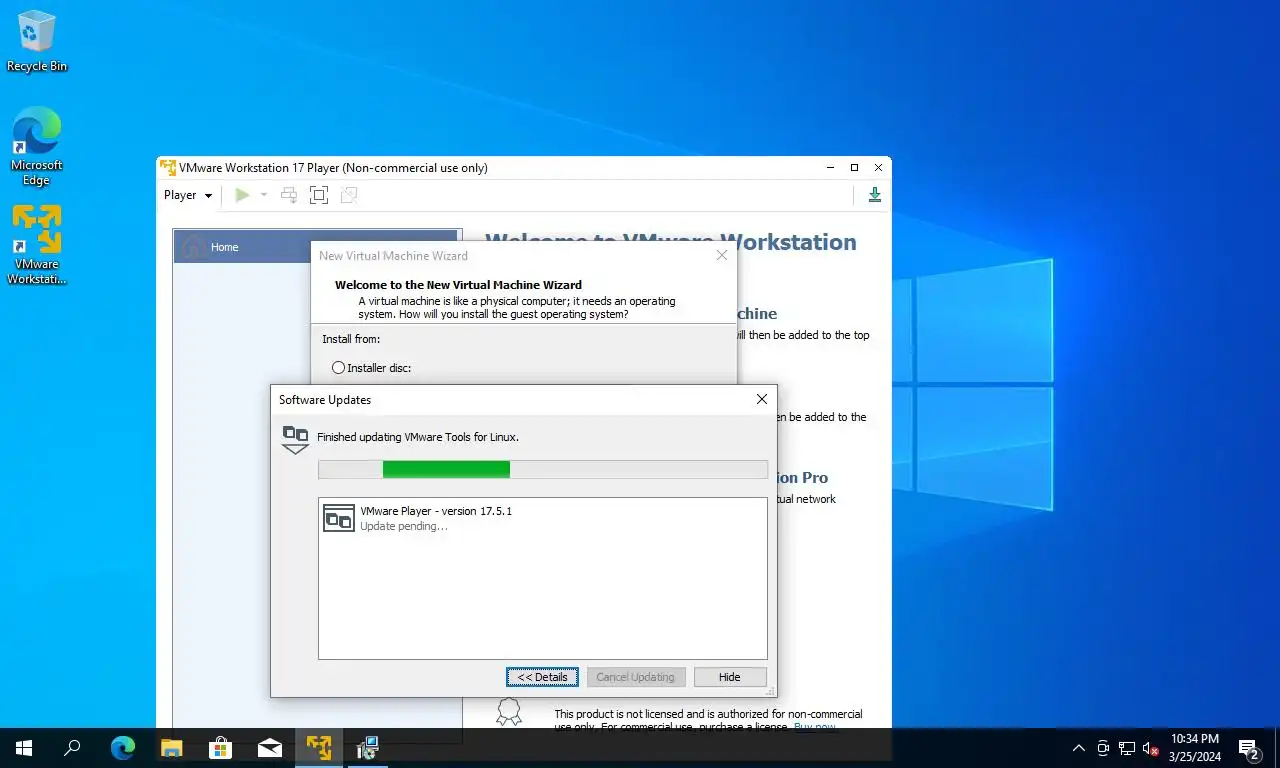The height and width of the screenshot is (768, 1280).
Task: Open Recycle Bin desktop icon
Action: (x=37, y=42)
